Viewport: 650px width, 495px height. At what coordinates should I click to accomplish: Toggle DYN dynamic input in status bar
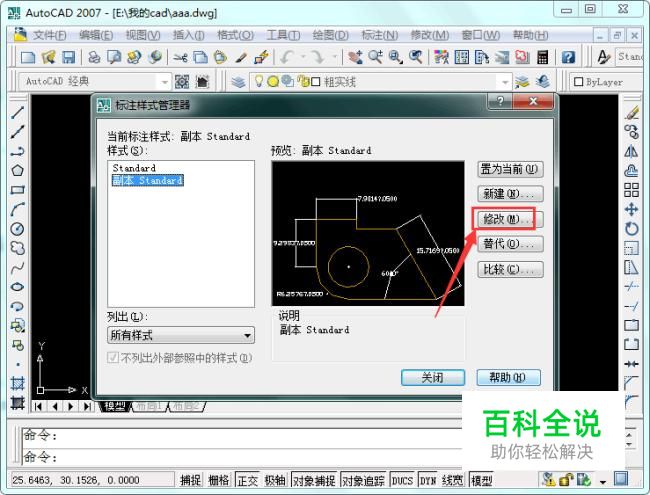pos(427,480)
